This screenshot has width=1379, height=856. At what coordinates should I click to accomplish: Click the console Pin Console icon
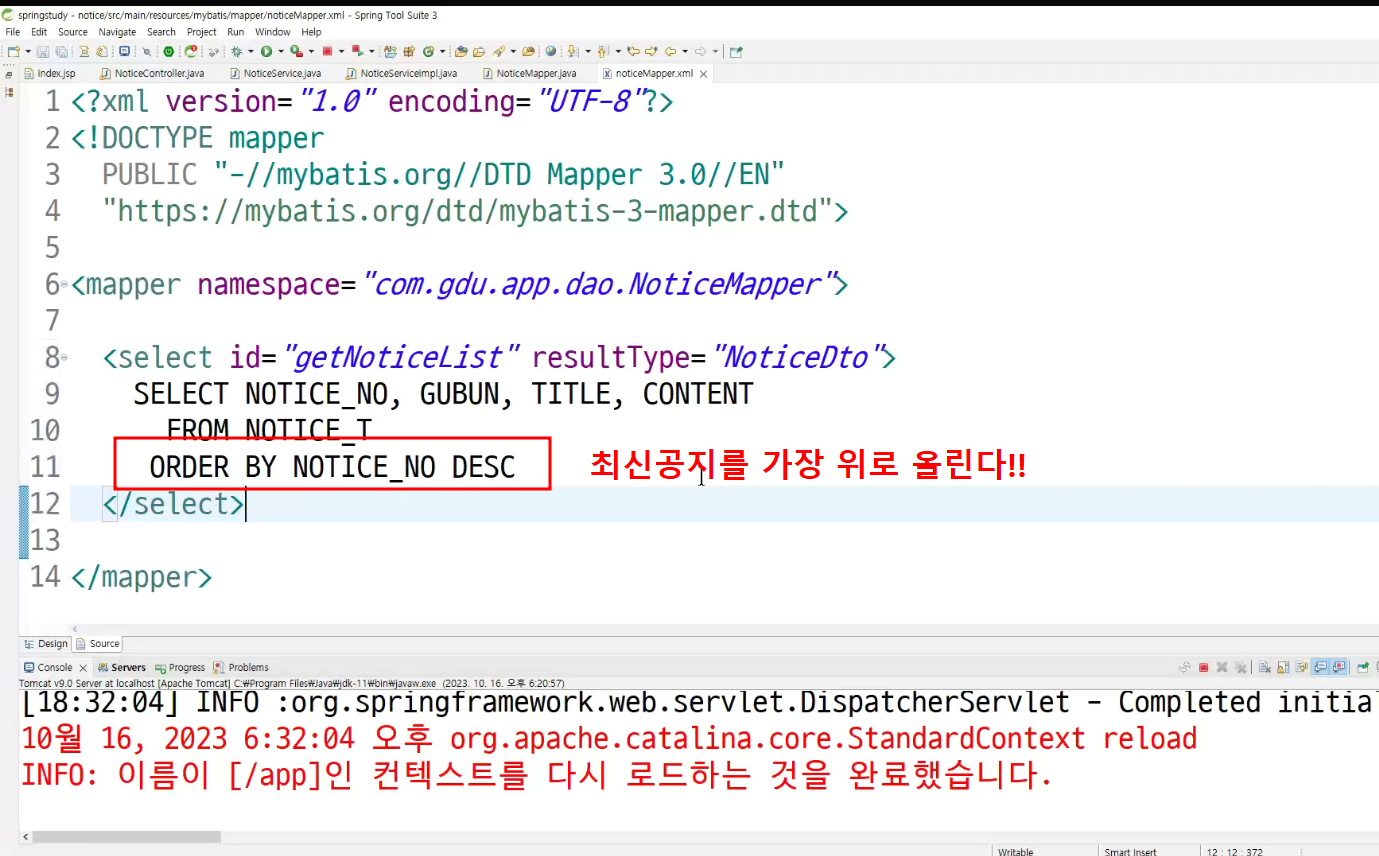point(1363,667)
